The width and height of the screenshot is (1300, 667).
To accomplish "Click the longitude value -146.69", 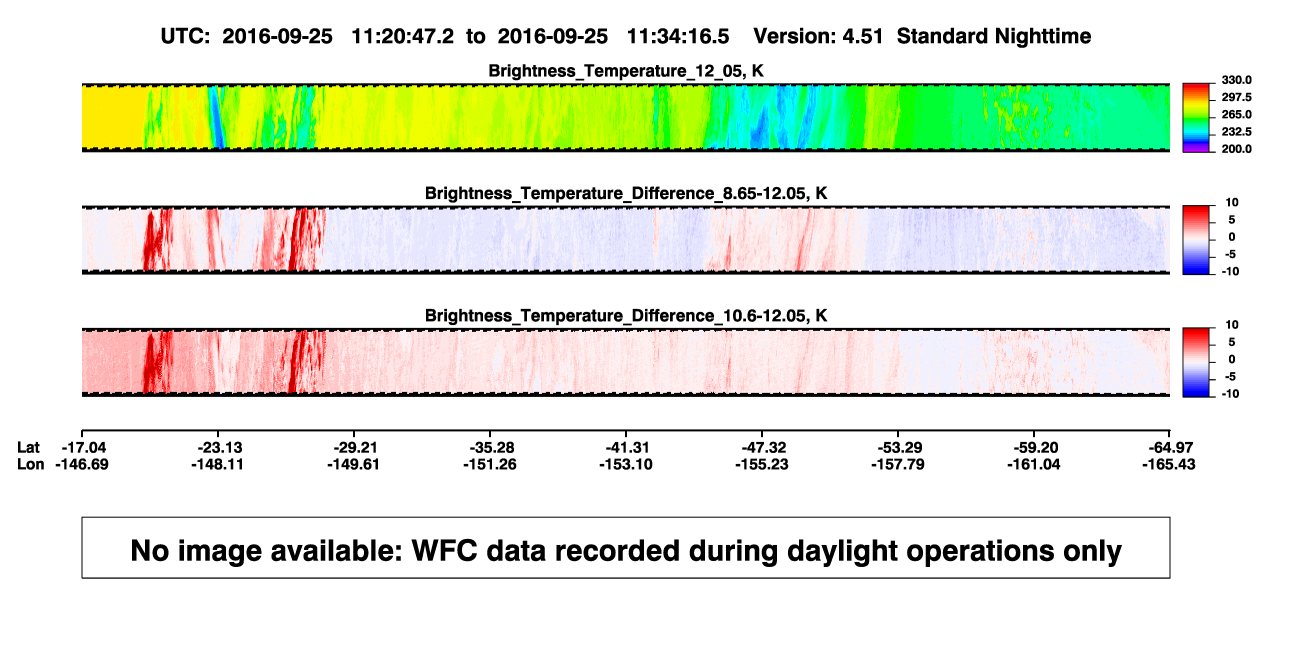I will pyautogui.click(x=83, y=464).
